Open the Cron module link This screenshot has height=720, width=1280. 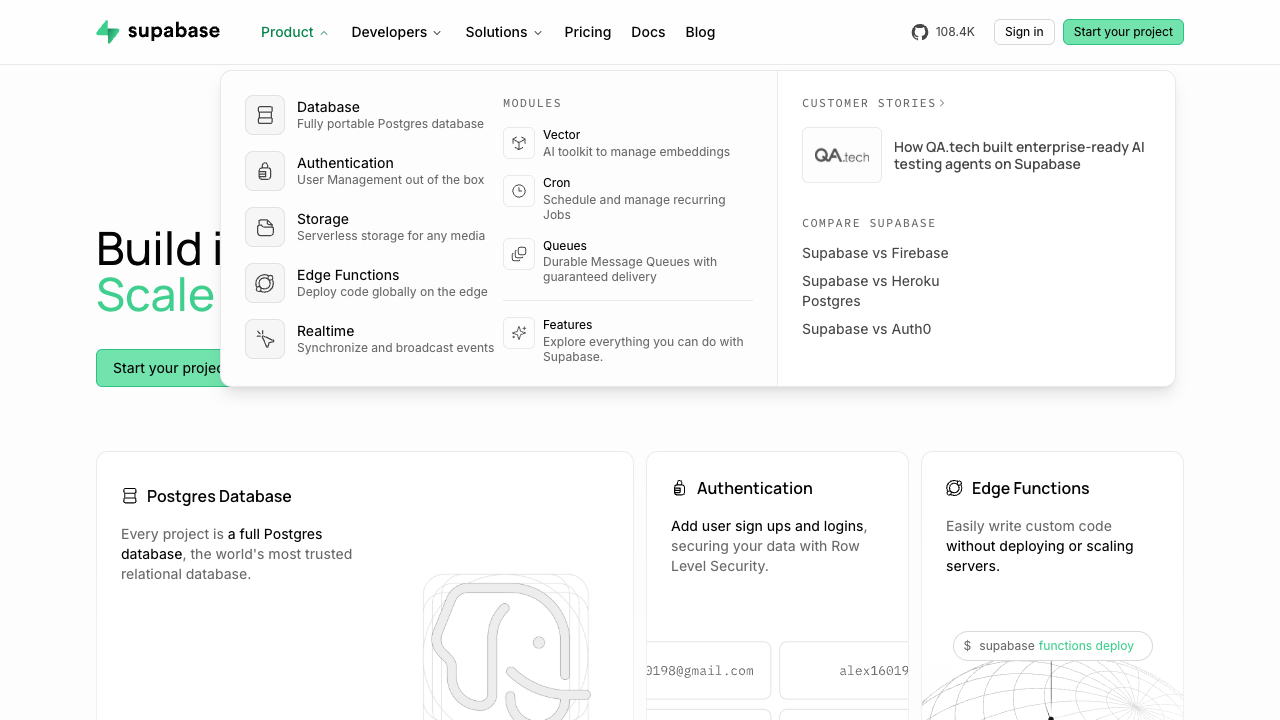click(x=627, y=199)
